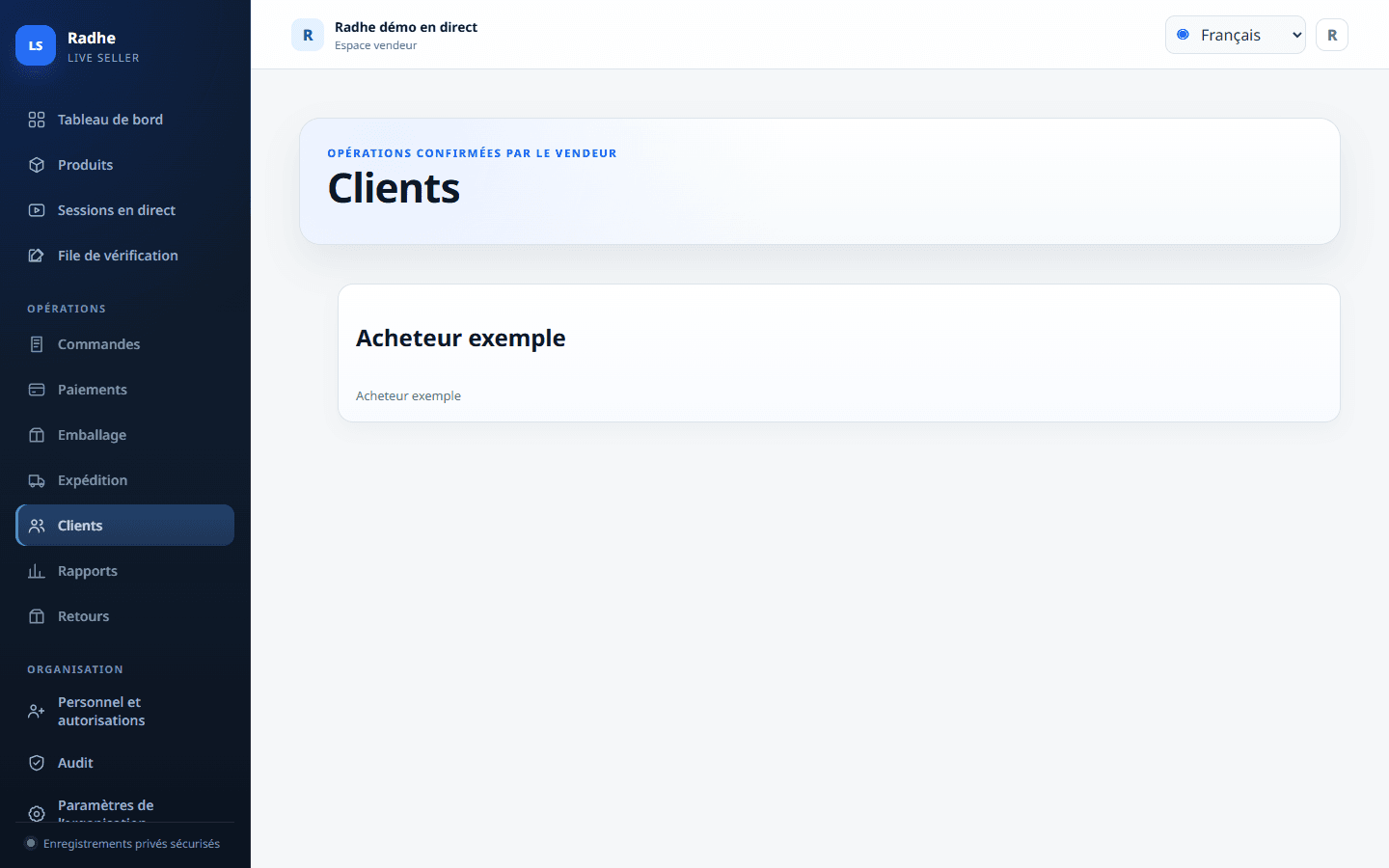
Task: Click the Sessions en direct play icon
Action: click(x=37, y=210)
